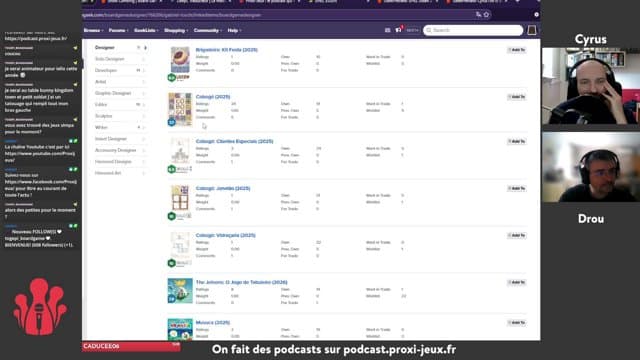Open the Mexica (2025) game link
640x360 pixels.
[x=213, y=322]
